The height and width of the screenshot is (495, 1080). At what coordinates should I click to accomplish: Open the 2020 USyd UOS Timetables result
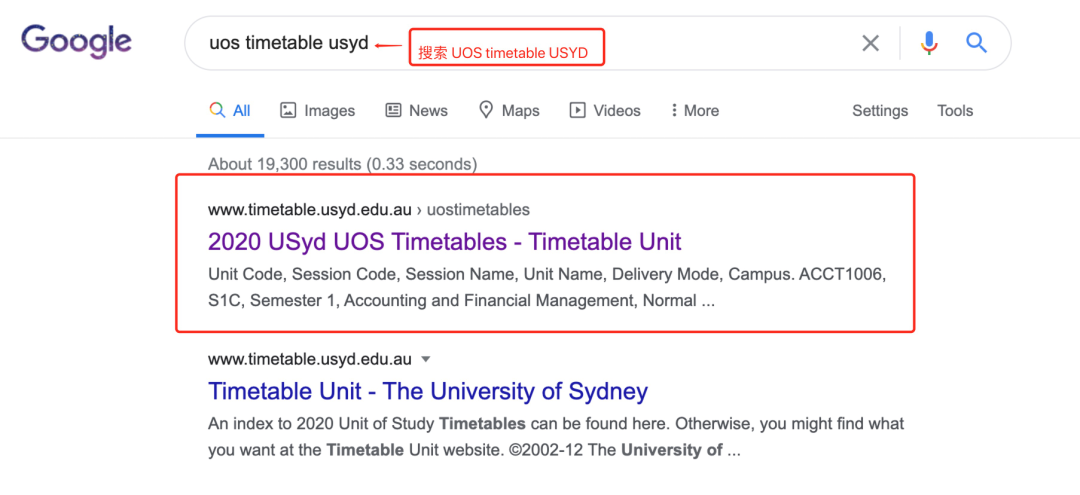click(445, 242)
